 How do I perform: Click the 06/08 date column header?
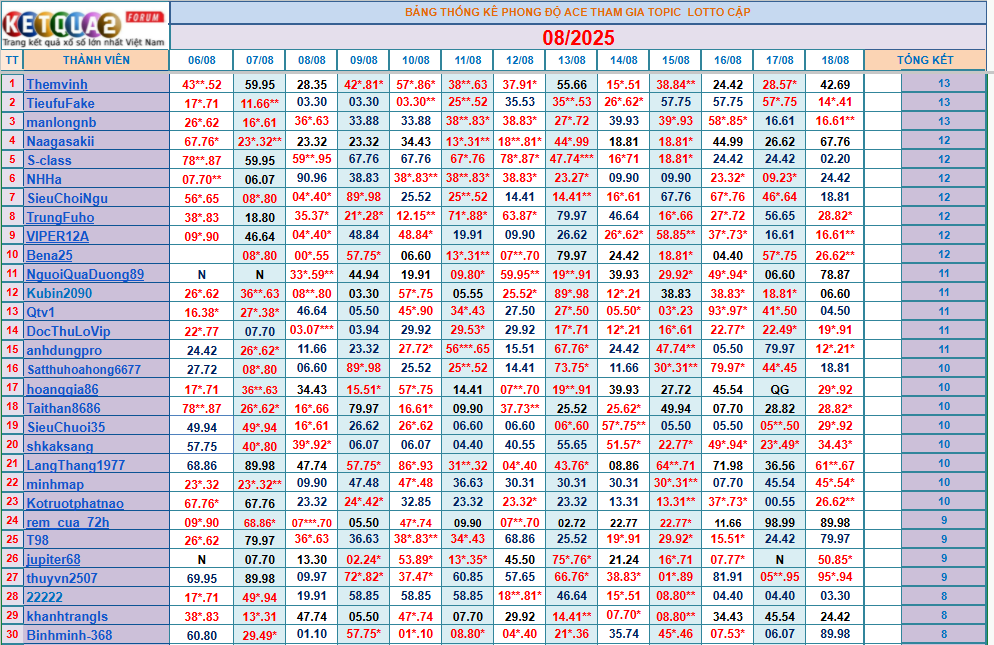(x=202, y=60)
